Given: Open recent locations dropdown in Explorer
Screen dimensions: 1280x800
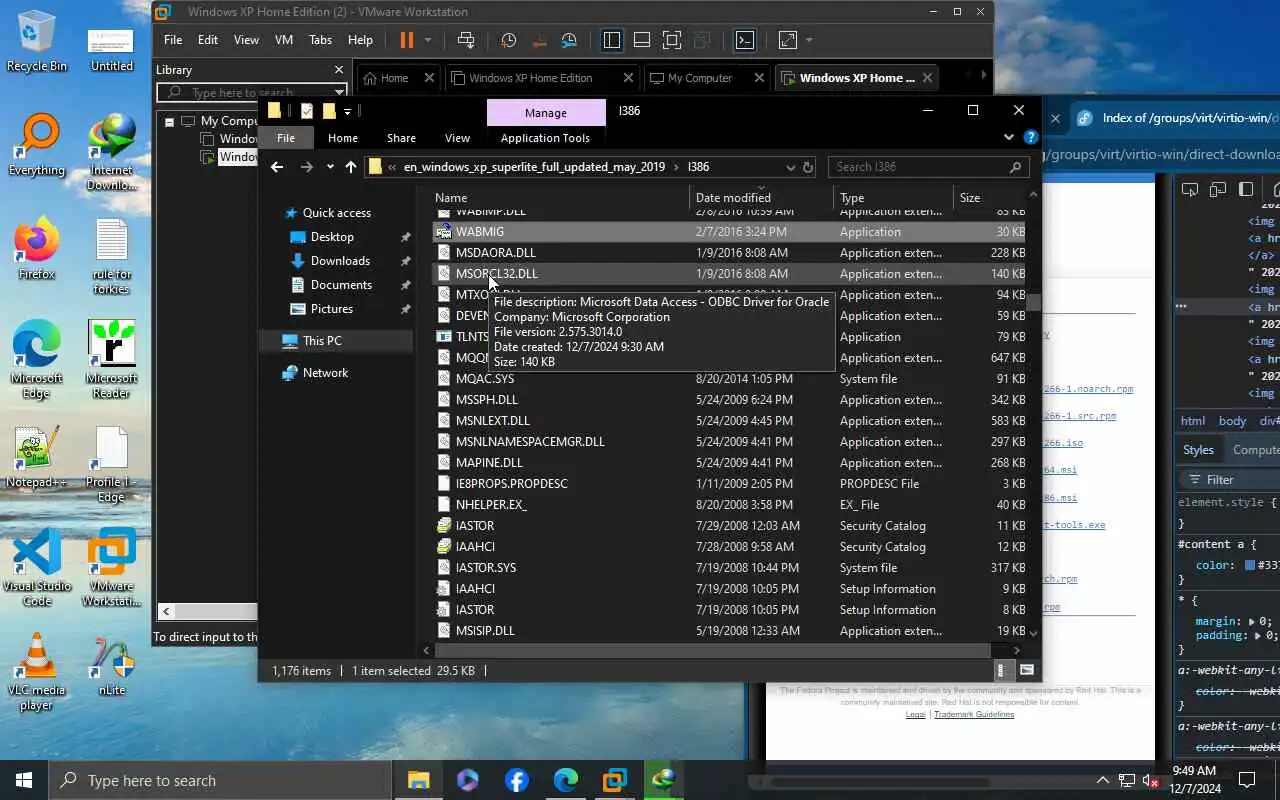Looking at the screenshot, I should [x=330, y=167].
